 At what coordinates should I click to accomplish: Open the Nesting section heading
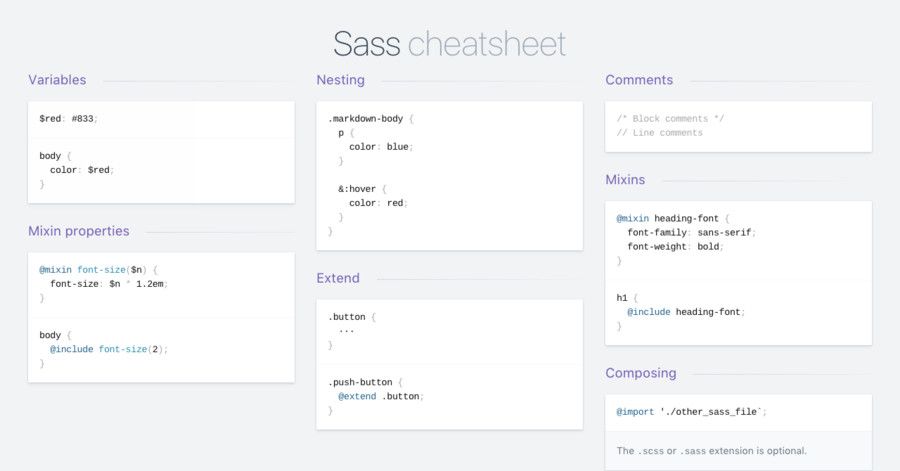coord(340,80)
